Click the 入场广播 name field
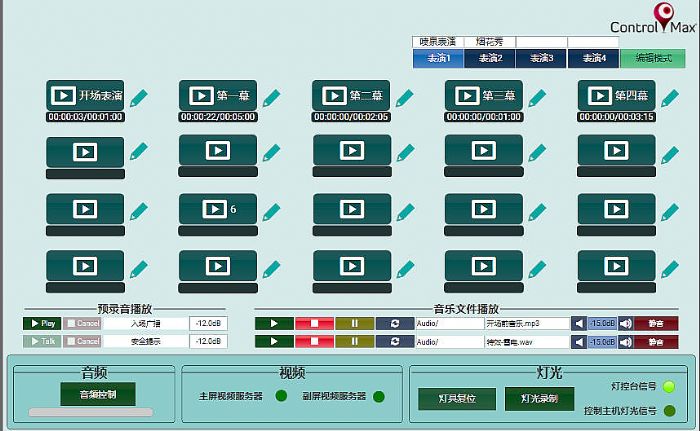This screenshot has height=431, width=700. click(x=146, y=323)
